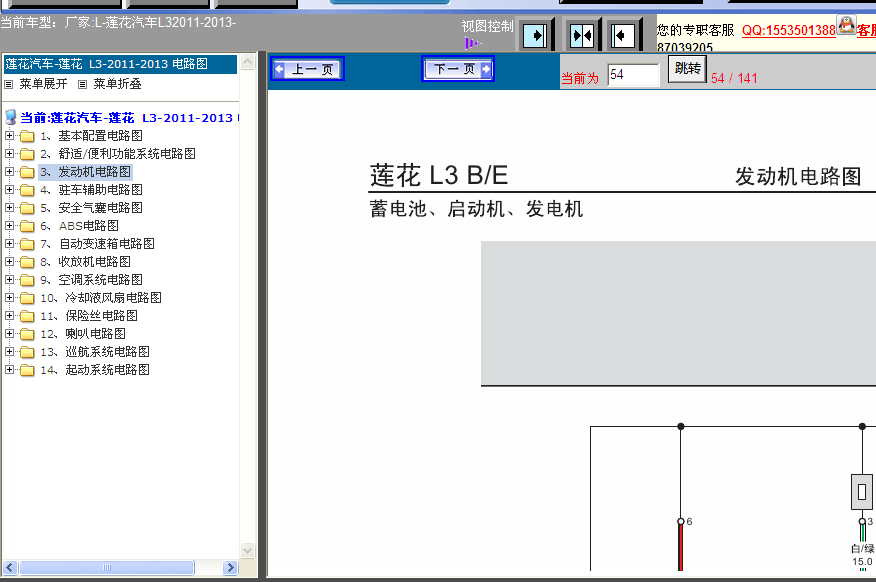
Task: Expand the 13、巡航系统电路图 tree node
Action: pos(9,351)
